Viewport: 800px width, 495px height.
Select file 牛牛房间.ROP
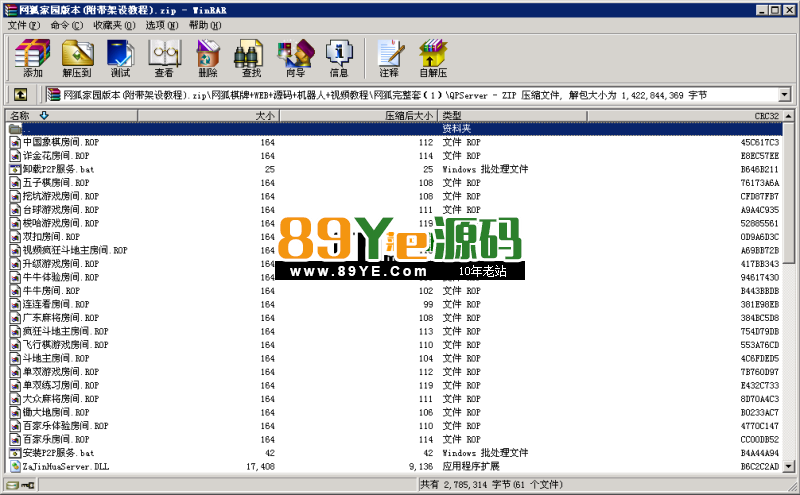pos(51,291)
